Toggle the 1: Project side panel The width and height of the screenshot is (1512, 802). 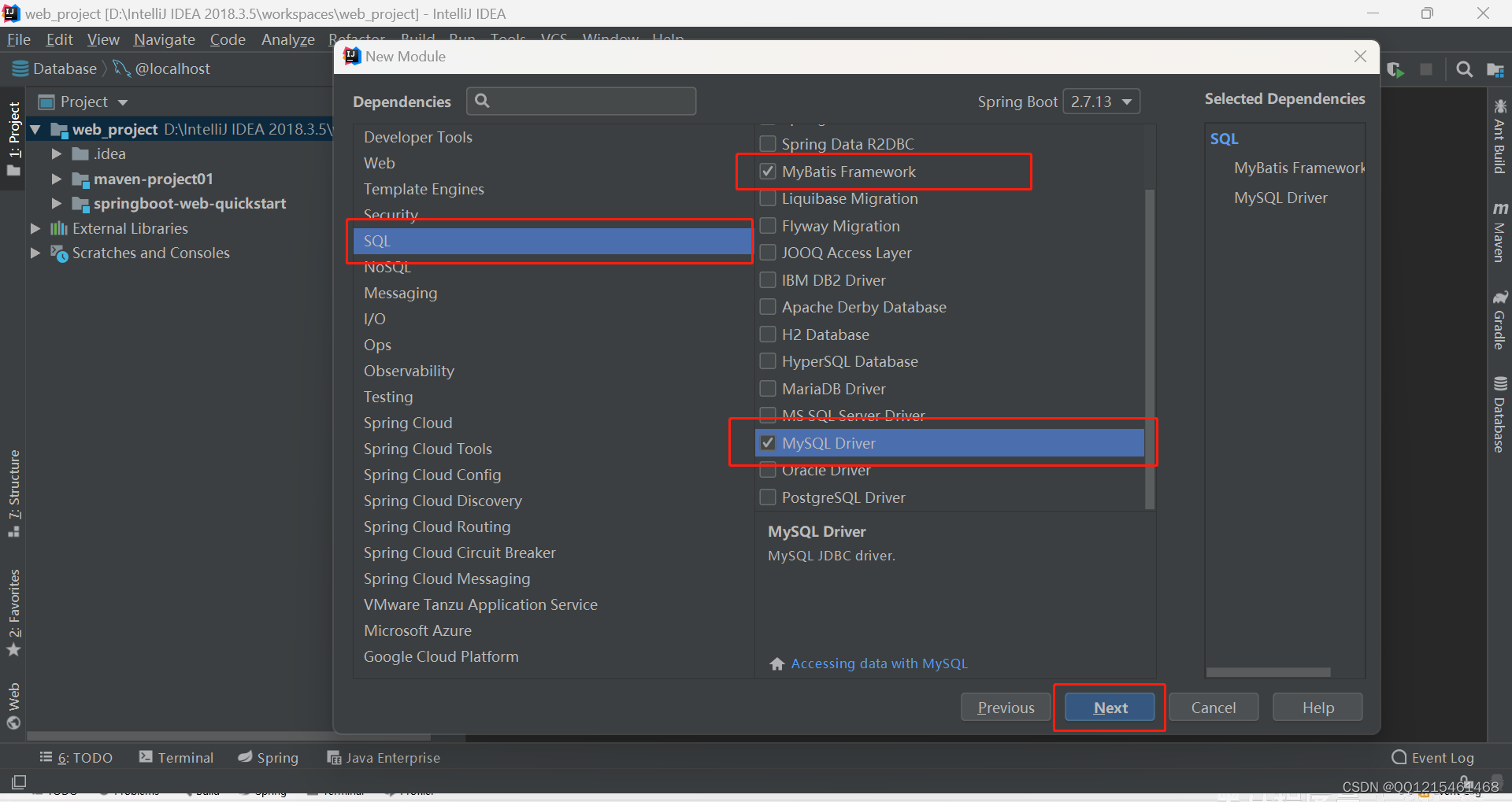point(13,139)
